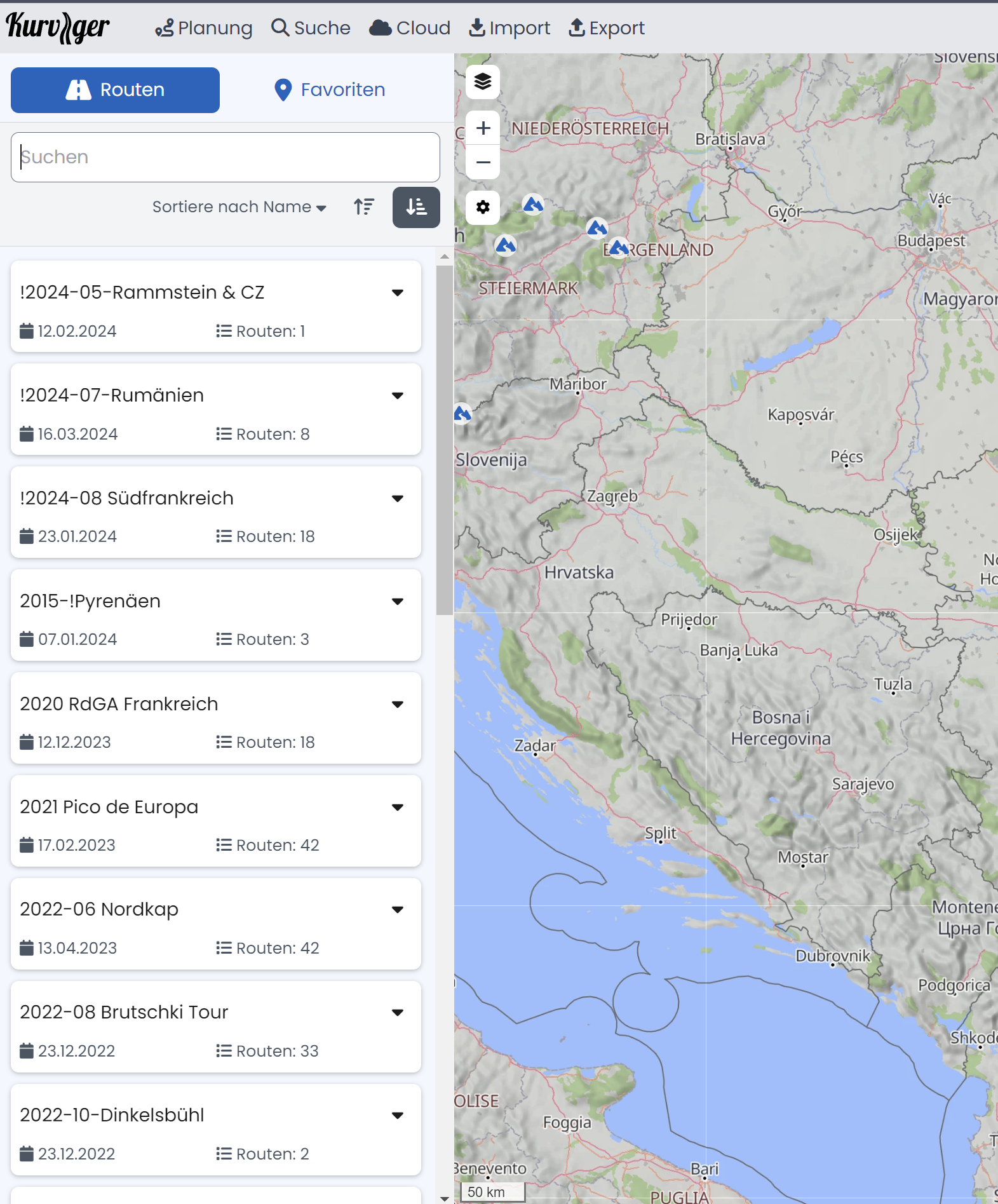Open the Export menu

tap(607, 28)
